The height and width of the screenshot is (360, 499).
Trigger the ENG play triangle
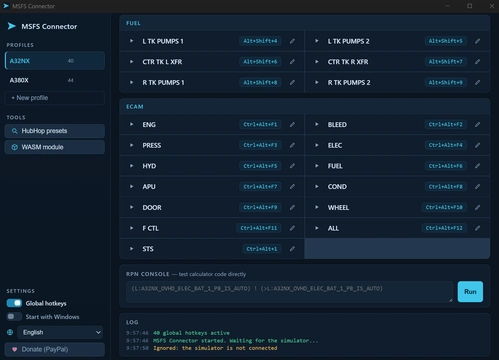tap(131, 124)
